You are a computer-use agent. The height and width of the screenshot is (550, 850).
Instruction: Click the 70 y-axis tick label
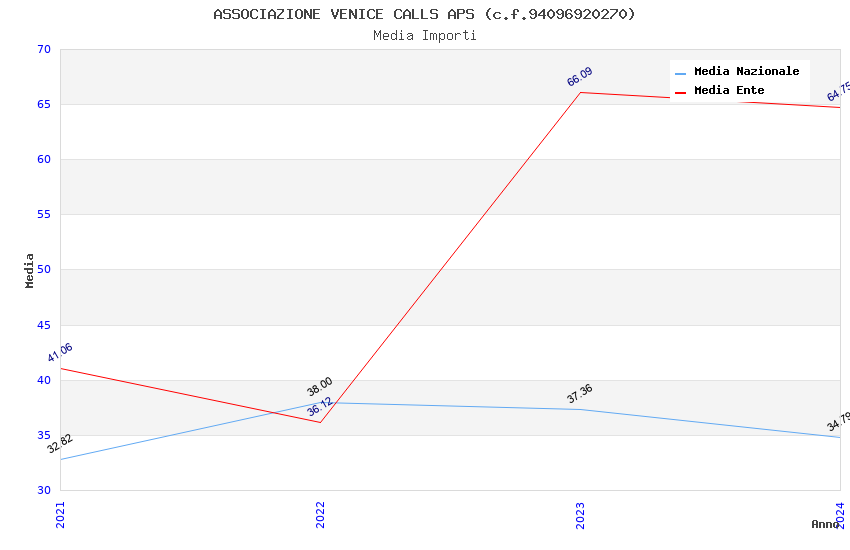(x=43, y=50)
